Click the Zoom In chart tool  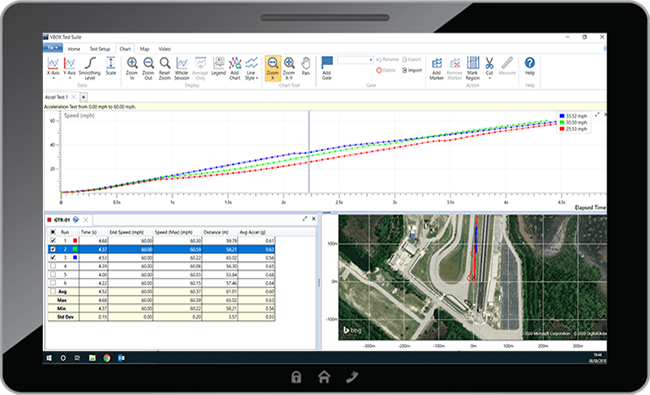tap(132, 68)
